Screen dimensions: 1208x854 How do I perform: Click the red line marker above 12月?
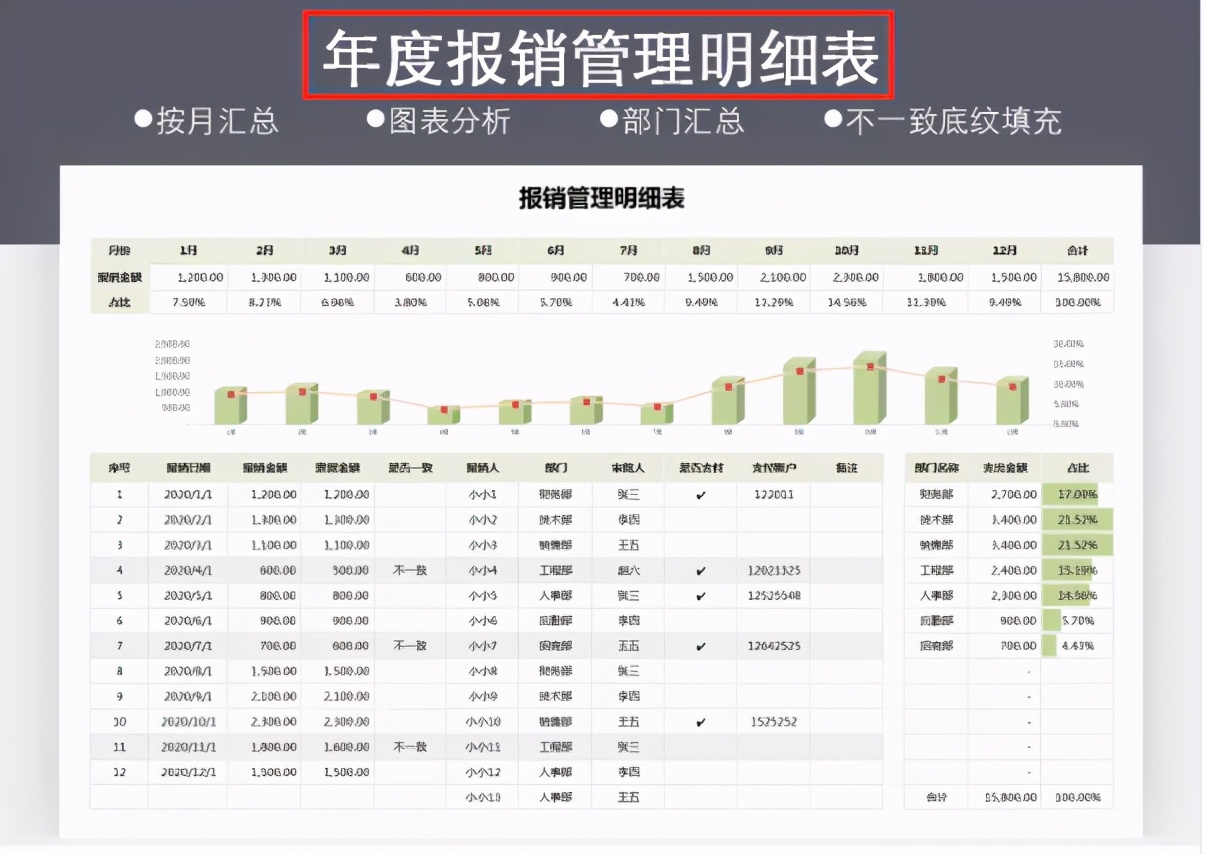click(x=1011, y=384)
